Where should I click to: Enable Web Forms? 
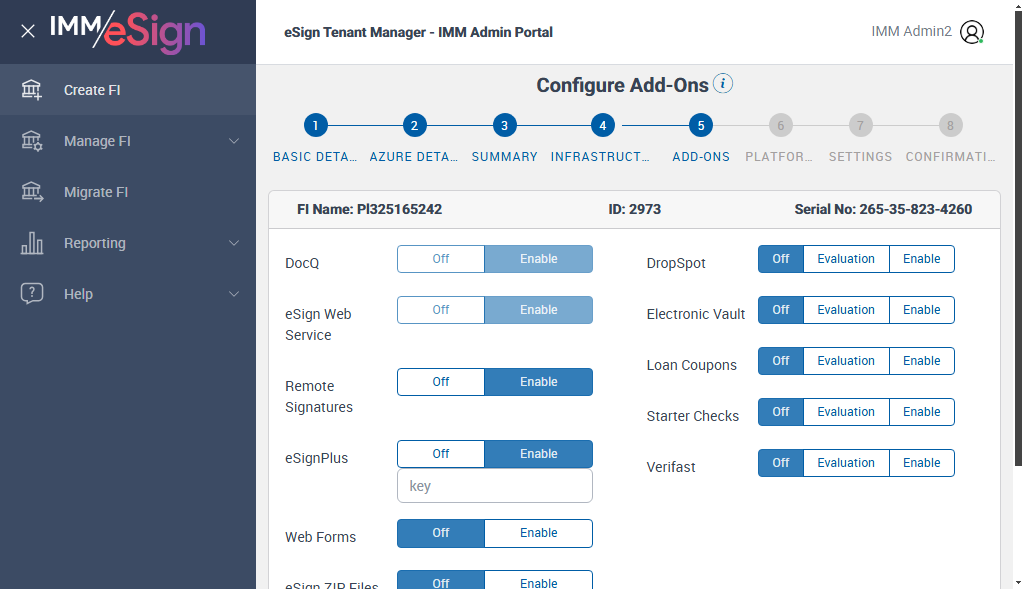(538, 533)
